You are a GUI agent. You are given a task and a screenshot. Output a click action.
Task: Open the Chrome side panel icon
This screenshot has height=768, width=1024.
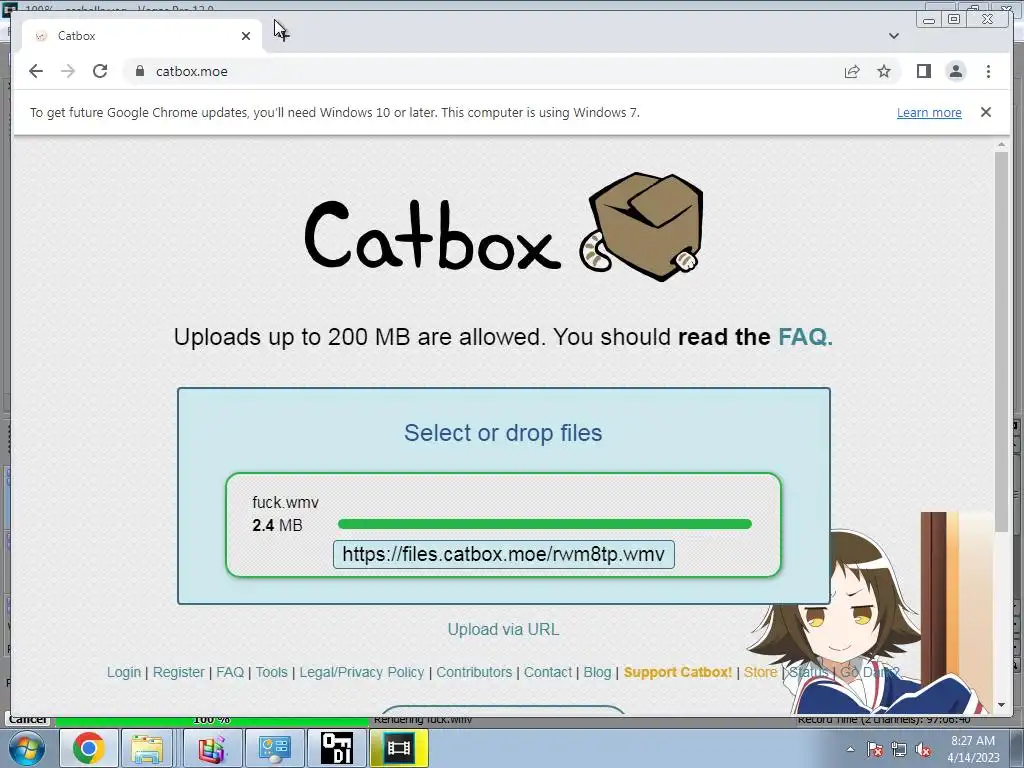coord(923,71)
